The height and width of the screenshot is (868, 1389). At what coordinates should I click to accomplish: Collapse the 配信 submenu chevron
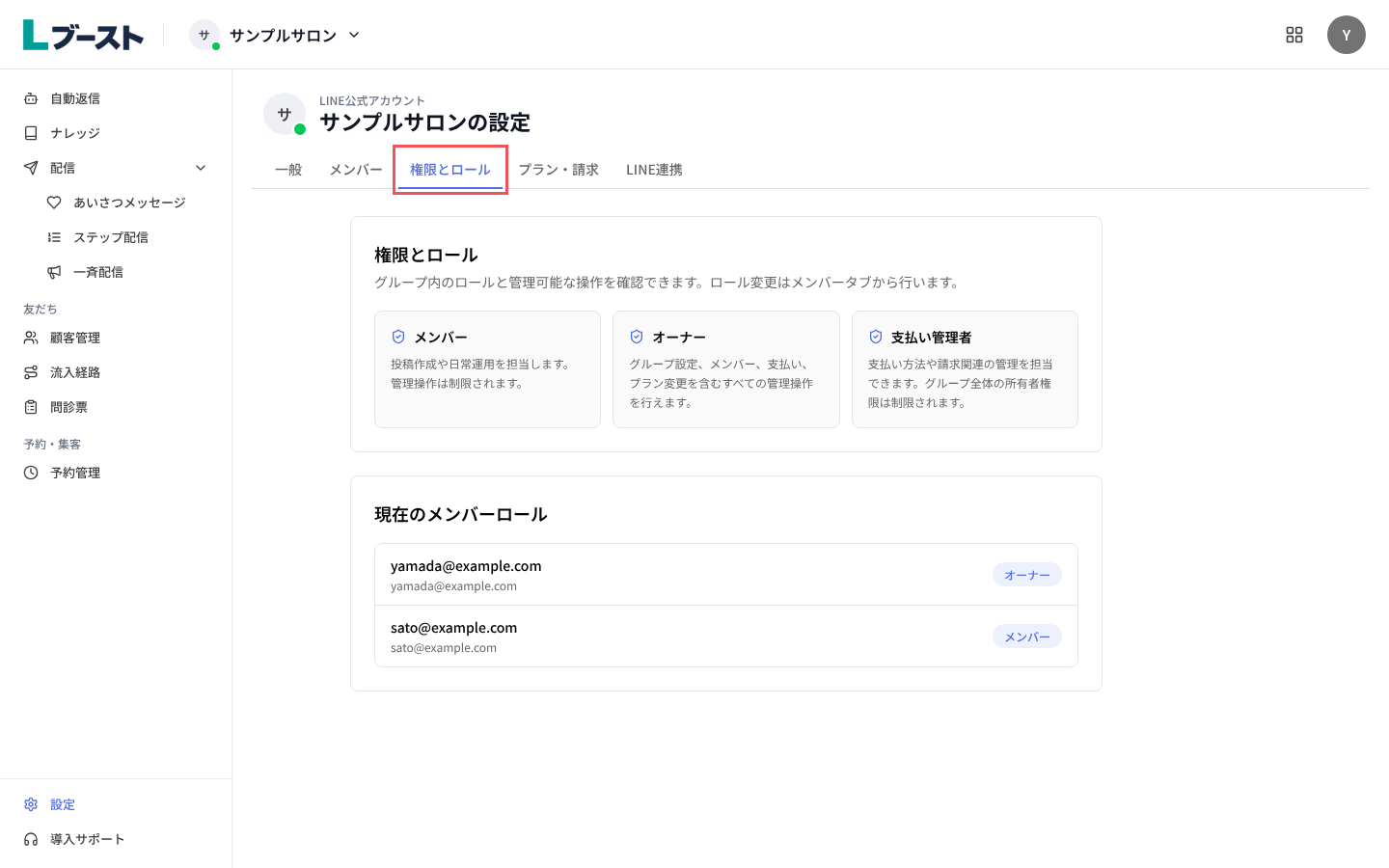click(201, 168)
